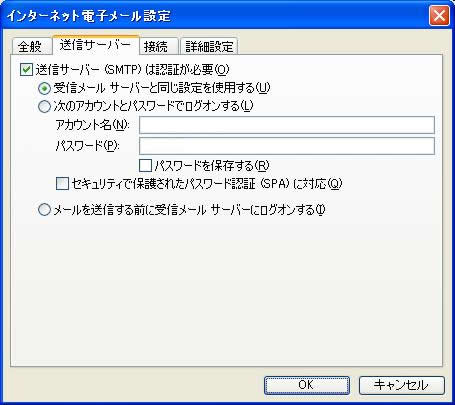
Task: Open the 接続 tab
Action: click(x=157, y=46)
